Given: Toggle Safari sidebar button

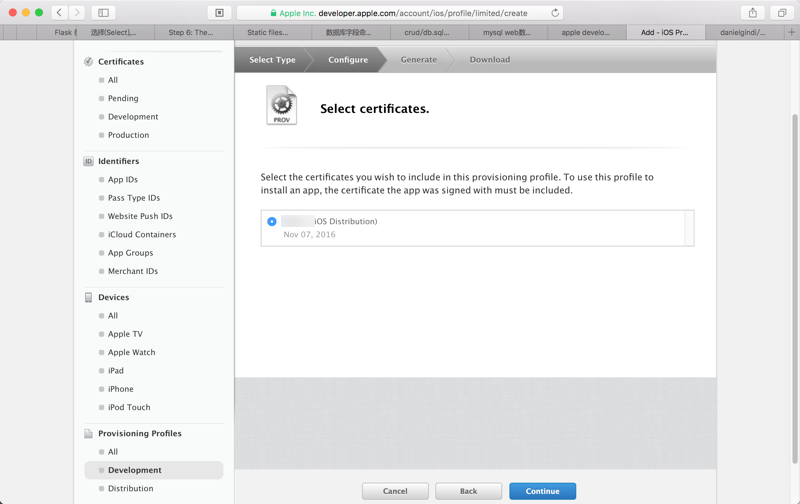Looking at the screenshot, I should click(x=103, y=13).
